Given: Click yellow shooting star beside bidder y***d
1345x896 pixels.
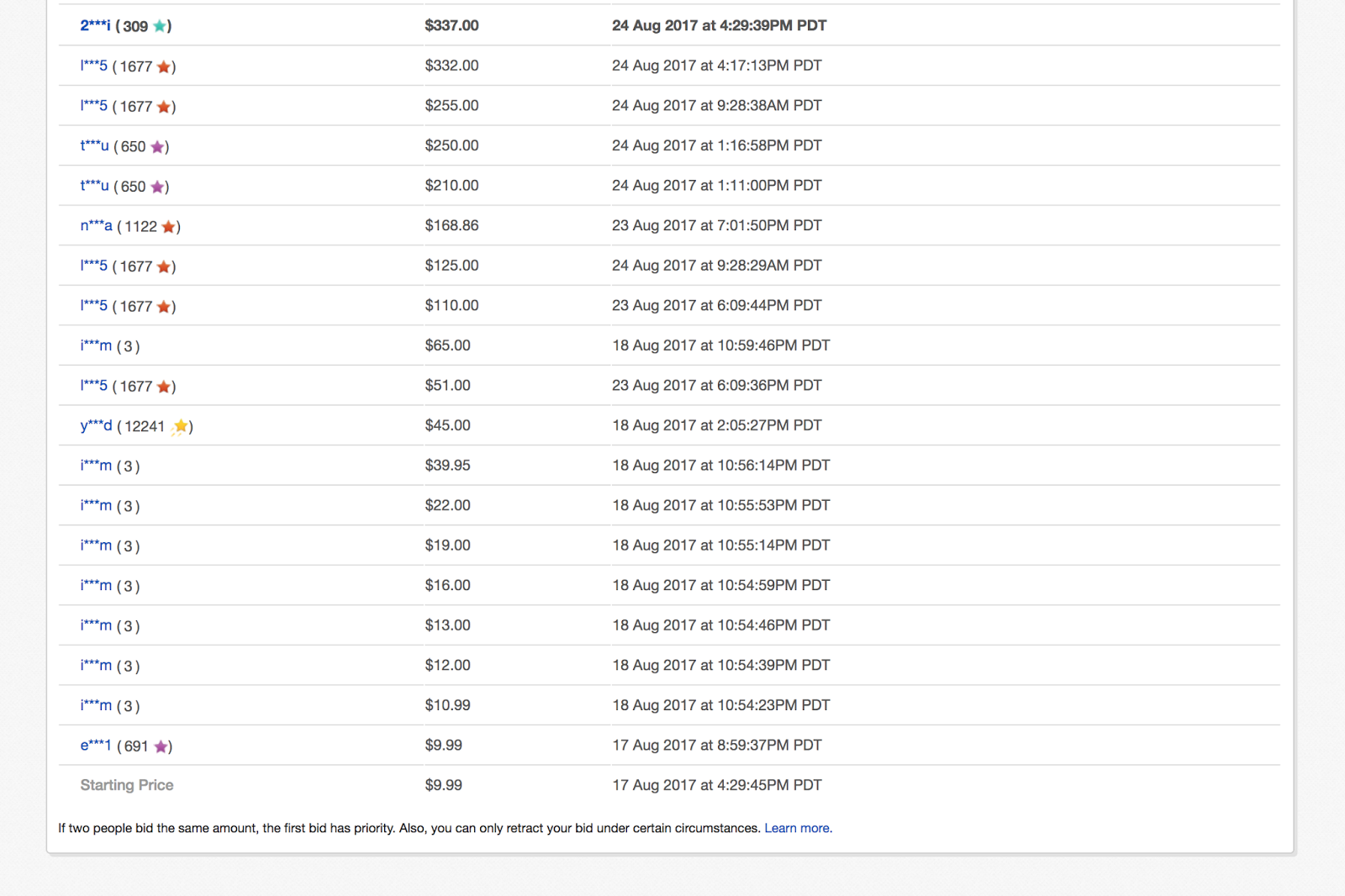Looking at the screenshot, I should pyautogui.click(x=180, y=427).
